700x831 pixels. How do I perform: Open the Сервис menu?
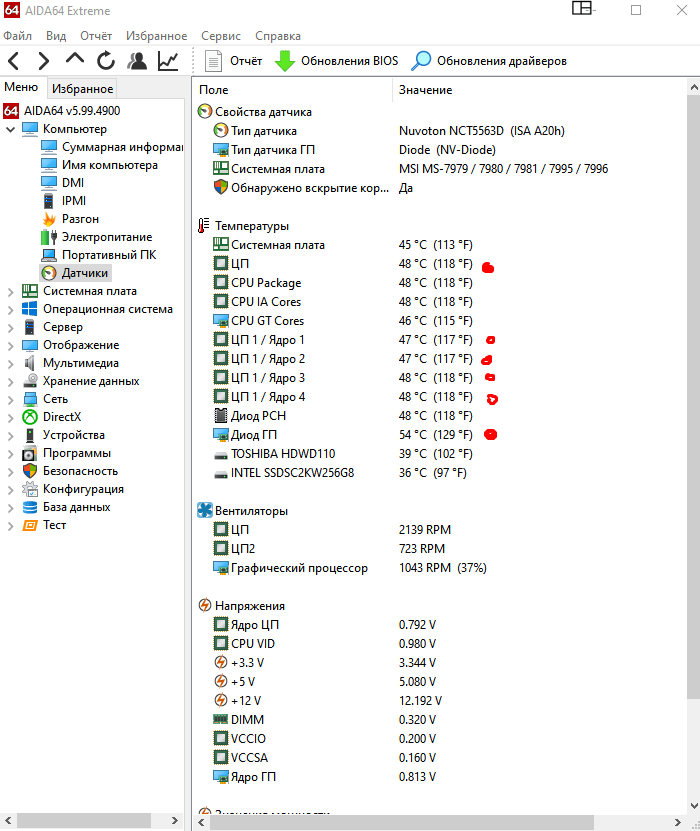point(220,36)
